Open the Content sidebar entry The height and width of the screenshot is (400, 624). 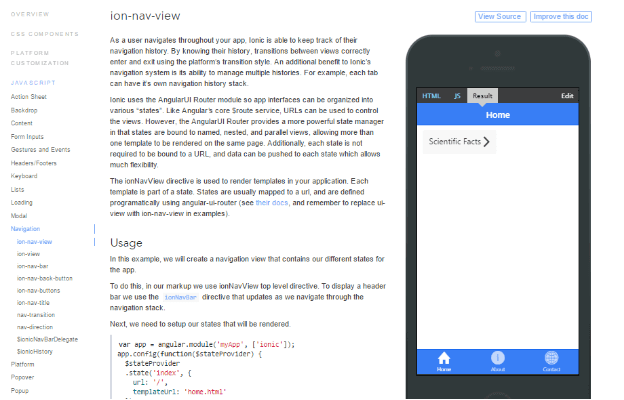(21, 123)
